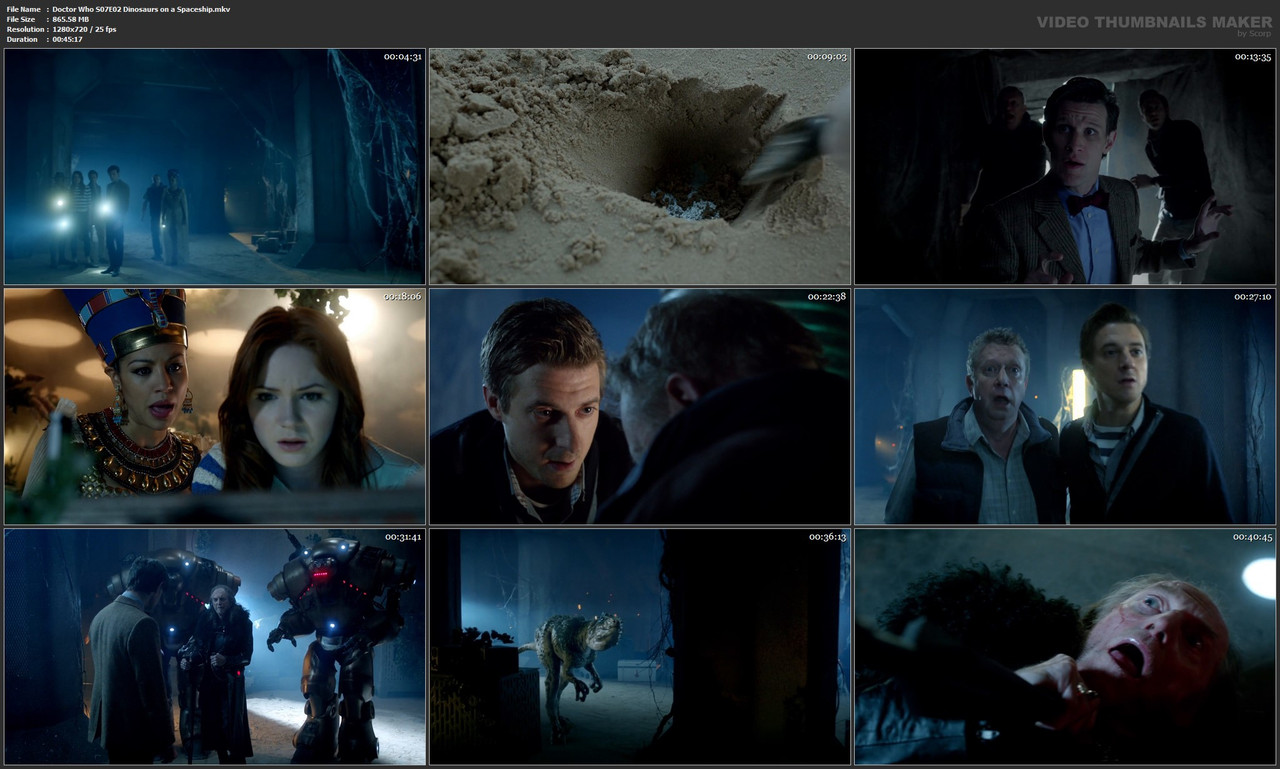1280x769 pixels.
Task: Click the File Size 865.58 MB entry
Action: click(70, 18)
